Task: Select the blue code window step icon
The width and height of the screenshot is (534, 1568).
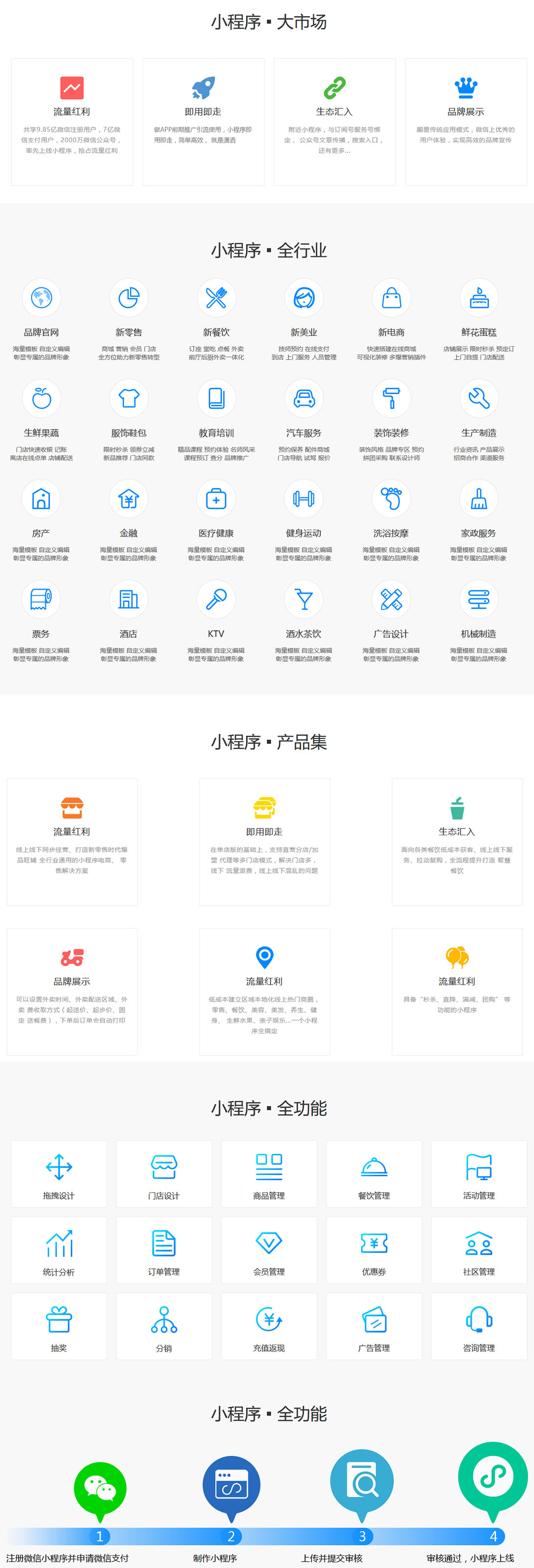Action: (231, 1485)
